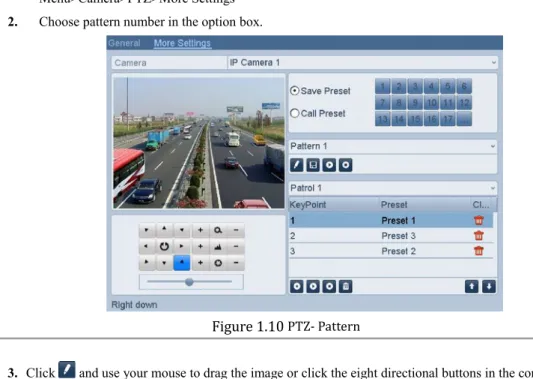The height and width of the screenshot is (379, 533).
Task: Click preset number button 1
Action: pyautogui.click(x=383, y=86)
